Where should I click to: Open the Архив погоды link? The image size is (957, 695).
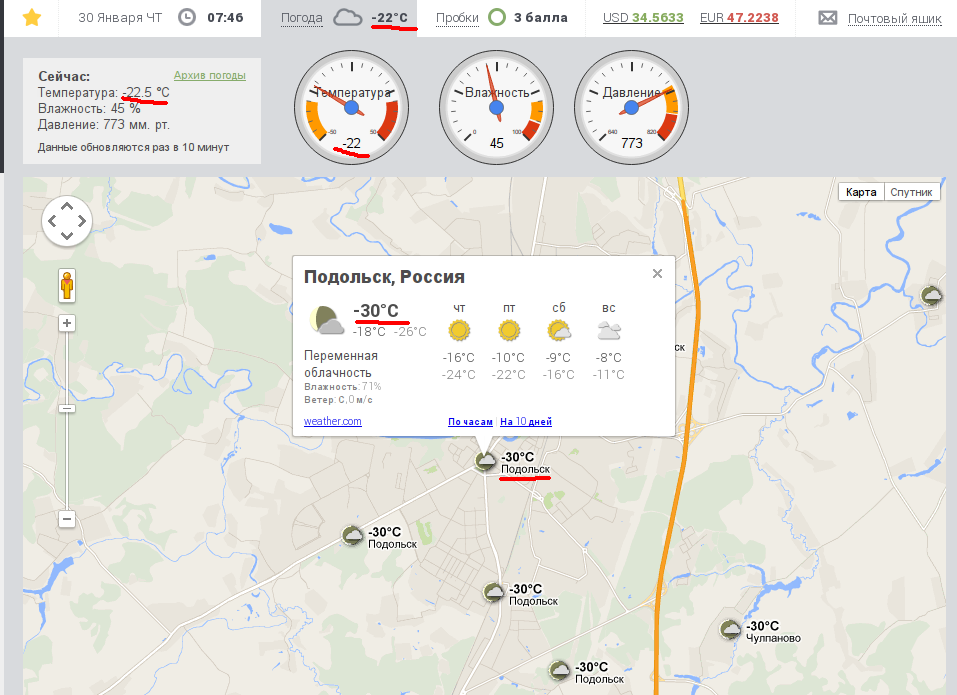[x=209, y=75]
